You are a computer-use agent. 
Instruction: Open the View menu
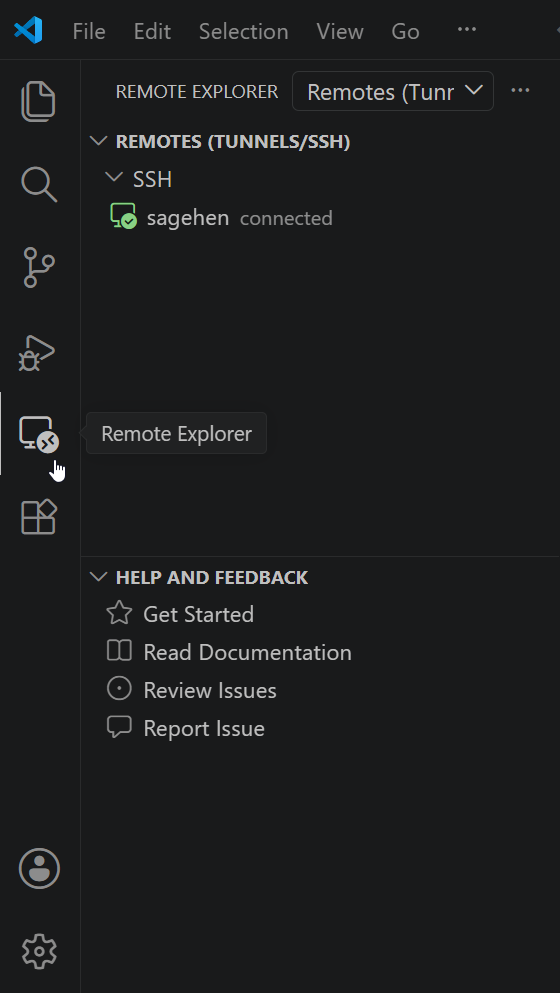point(340,31)
